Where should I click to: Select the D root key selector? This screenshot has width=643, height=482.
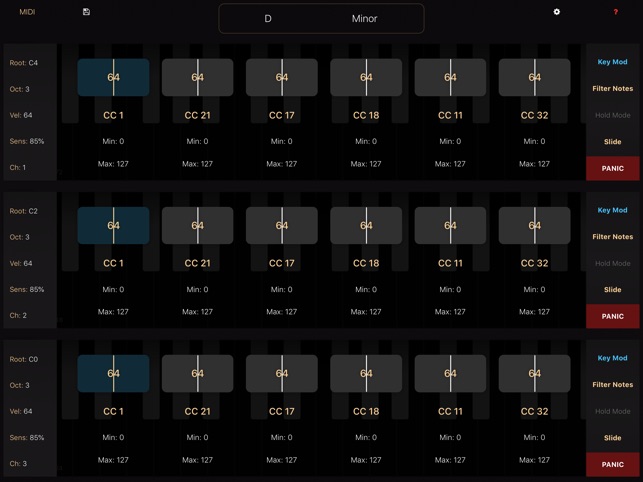[268, 19]
